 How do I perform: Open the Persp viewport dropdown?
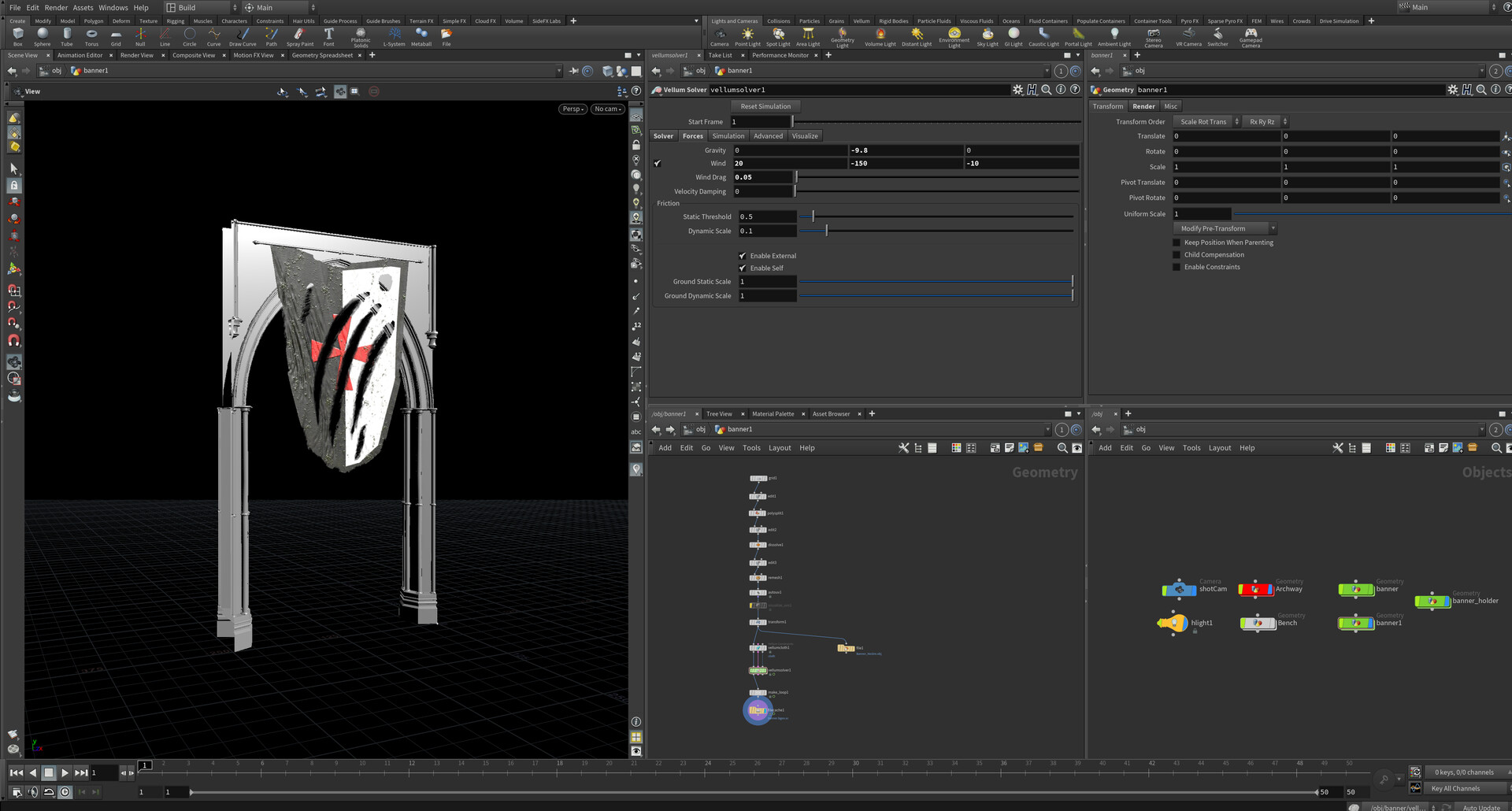coord(573,109)
